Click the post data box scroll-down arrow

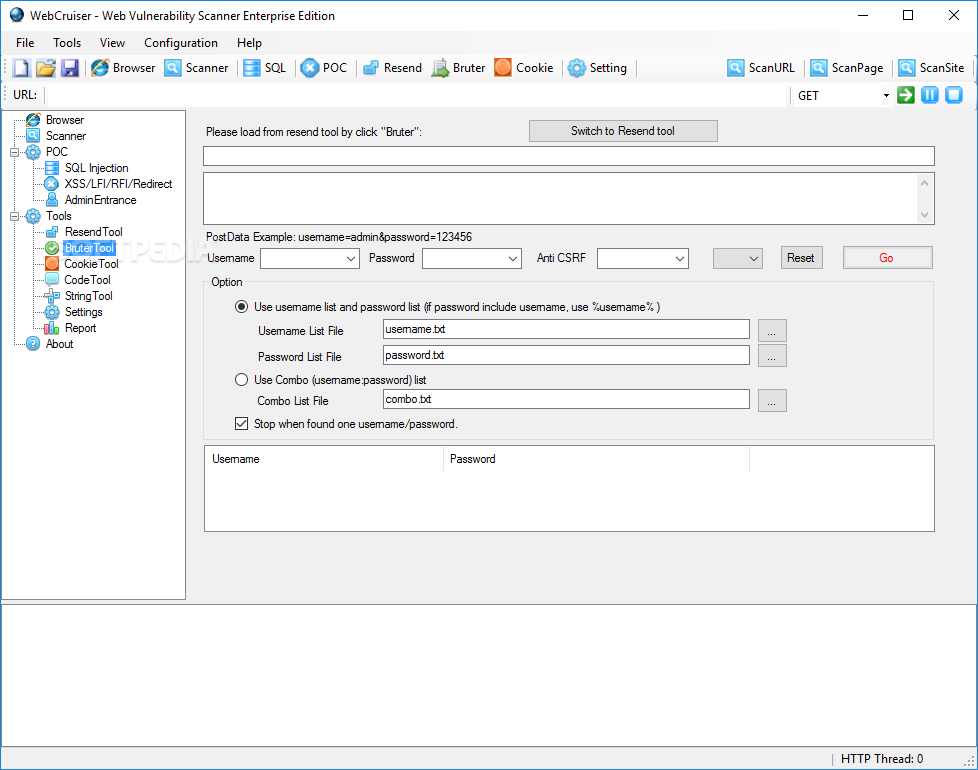pos(924,214)
